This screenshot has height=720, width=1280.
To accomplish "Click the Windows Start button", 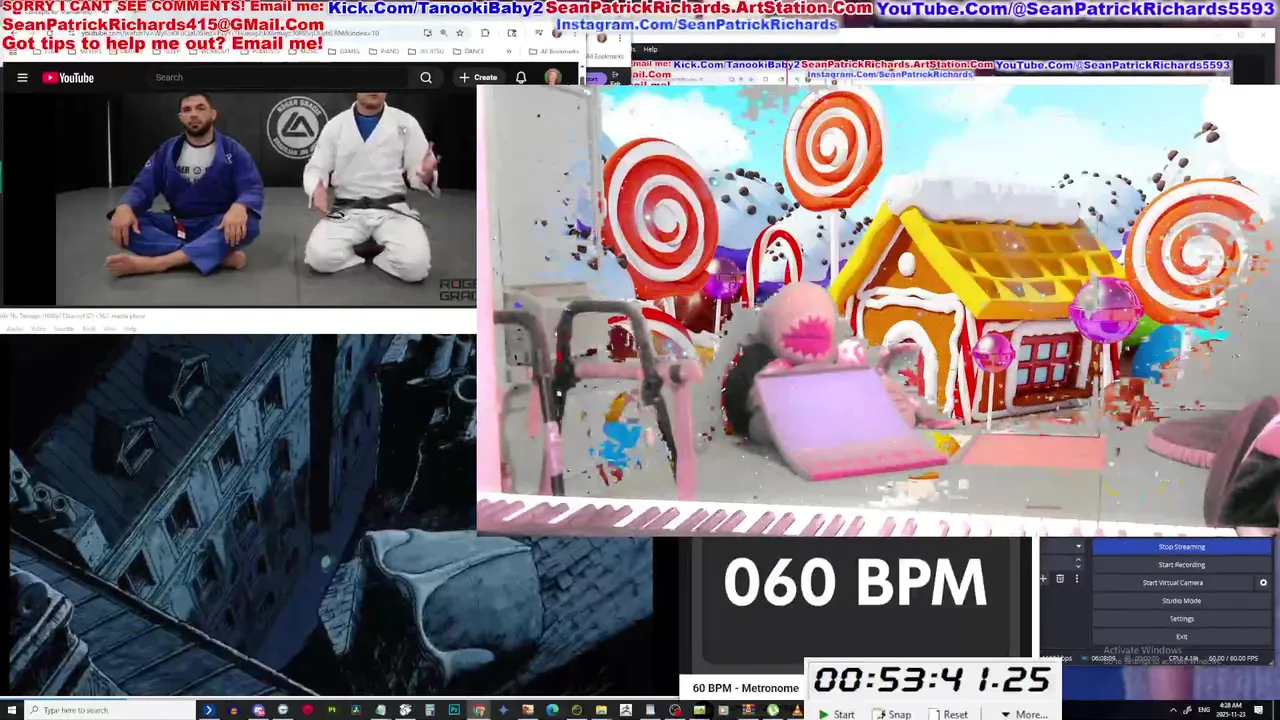I will (11, 710).
